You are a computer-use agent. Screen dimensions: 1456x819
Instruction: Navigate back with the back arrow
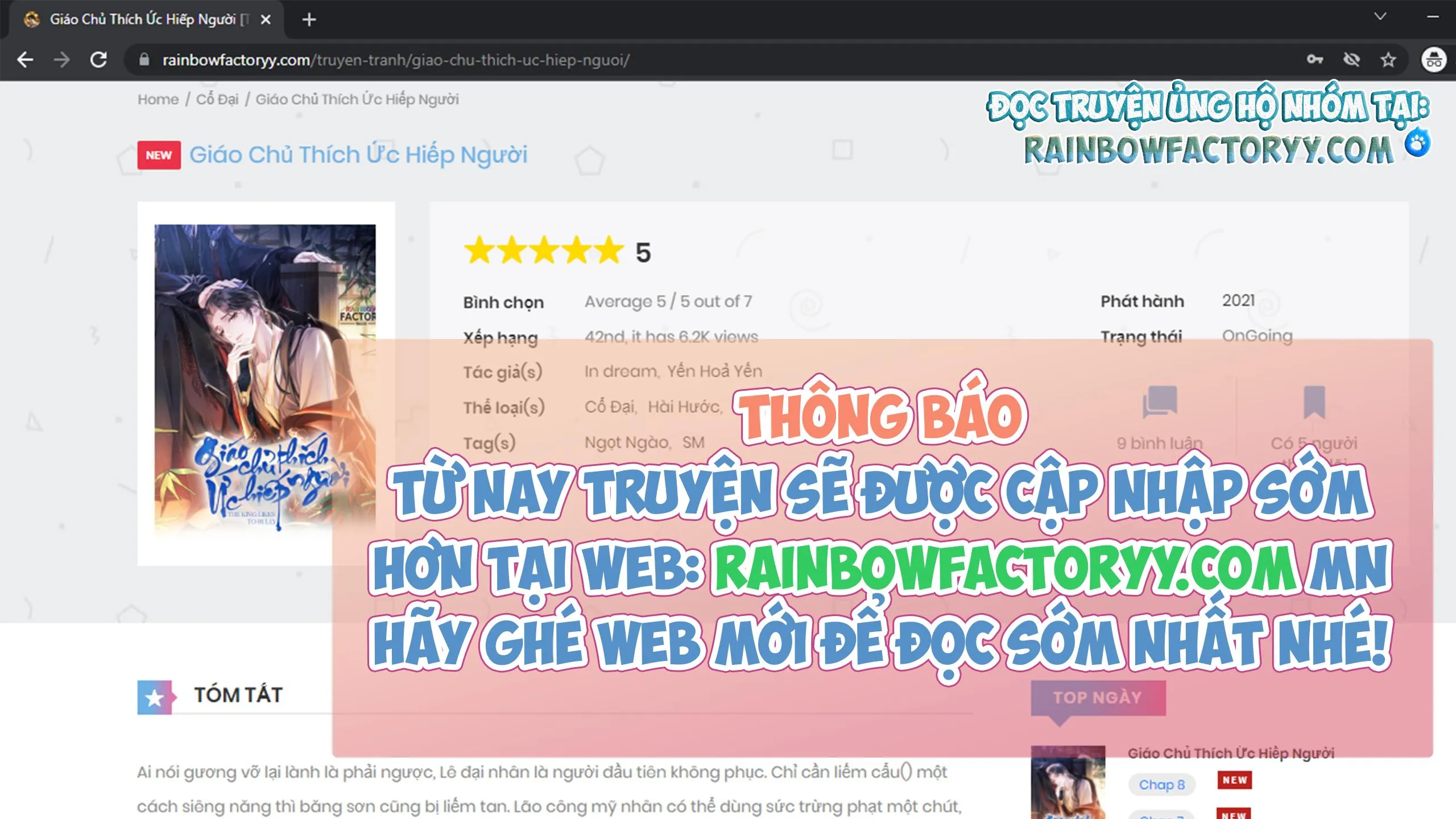click(x=25, y=59)
